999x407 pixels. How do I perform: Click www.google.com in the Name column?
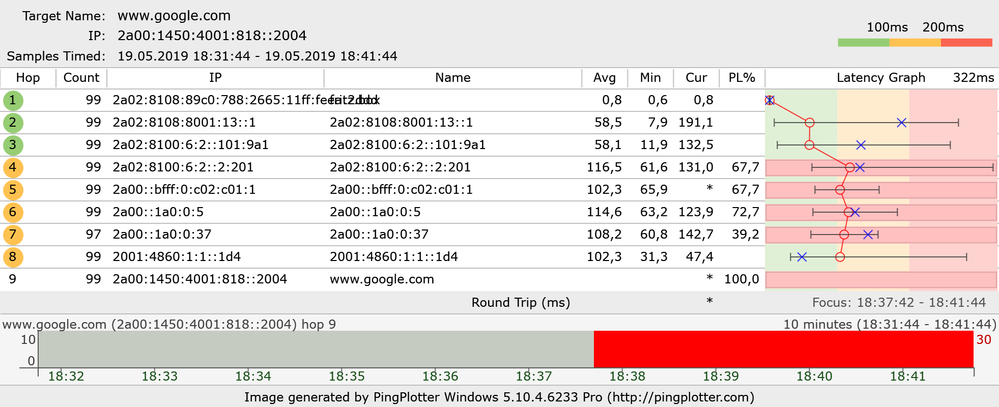(x=382, y=279)
